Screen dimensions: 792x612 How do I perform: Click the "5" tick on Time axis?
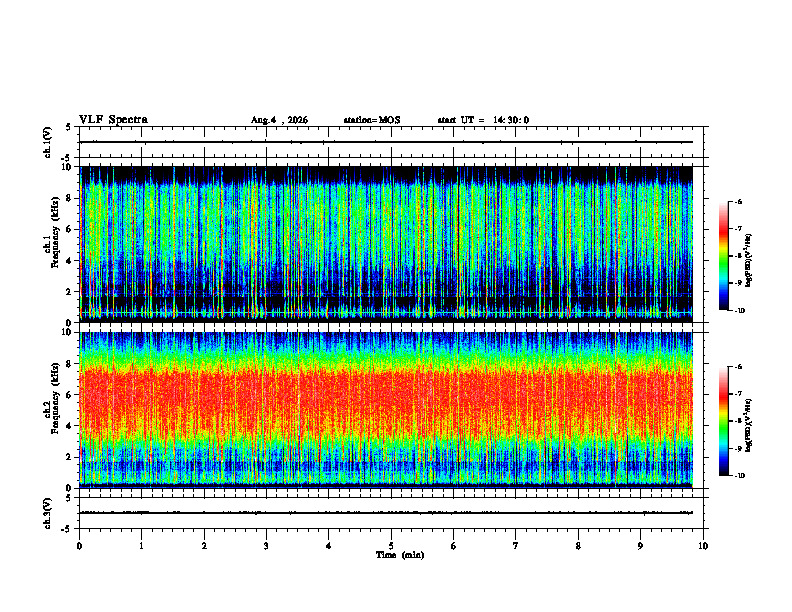pyautogui.click(x=391, y=546)
